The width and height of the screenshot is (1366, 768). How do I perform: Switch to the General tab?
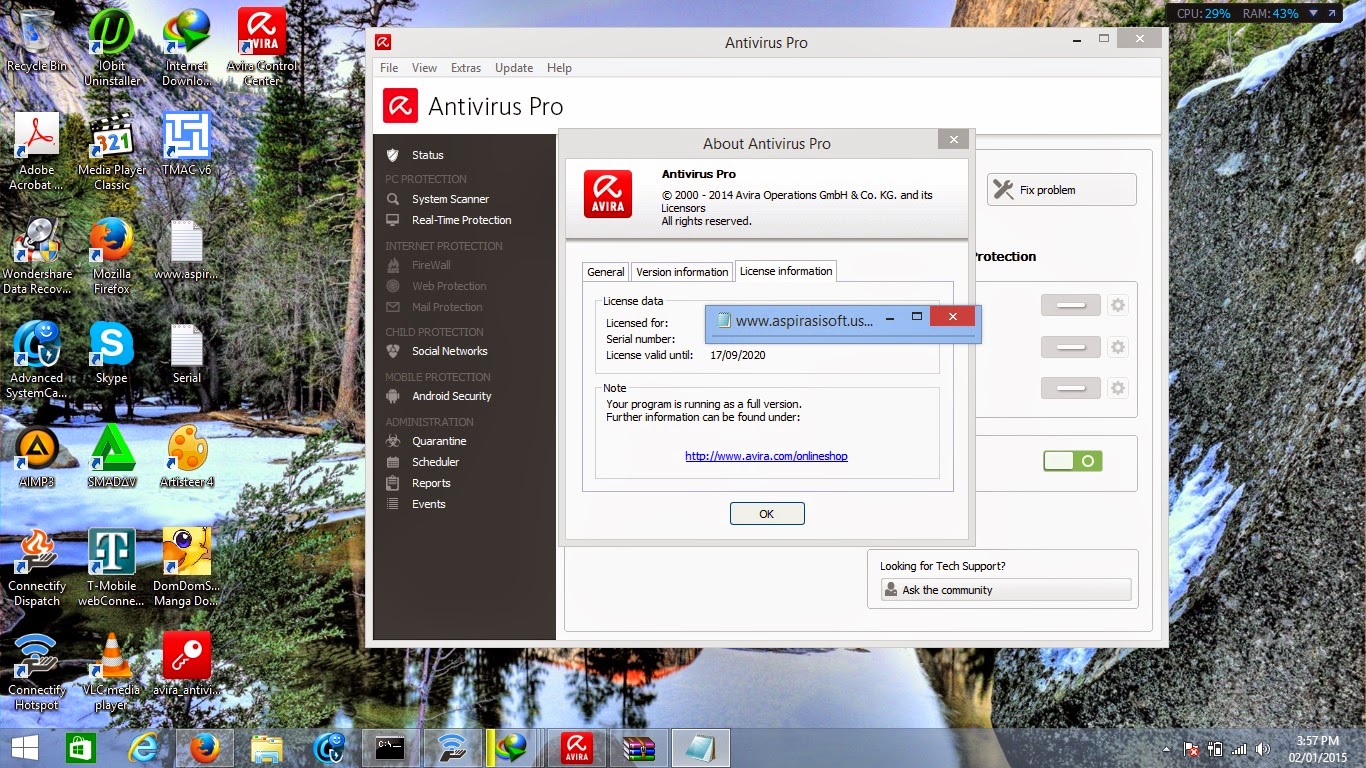click(606, 272)
